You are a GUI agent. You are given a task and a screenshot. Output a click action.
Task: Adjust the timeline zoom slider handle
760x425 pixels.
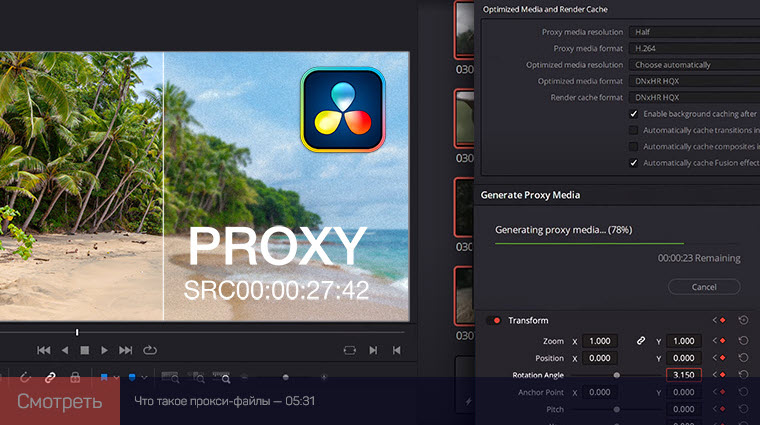point(285,377)
